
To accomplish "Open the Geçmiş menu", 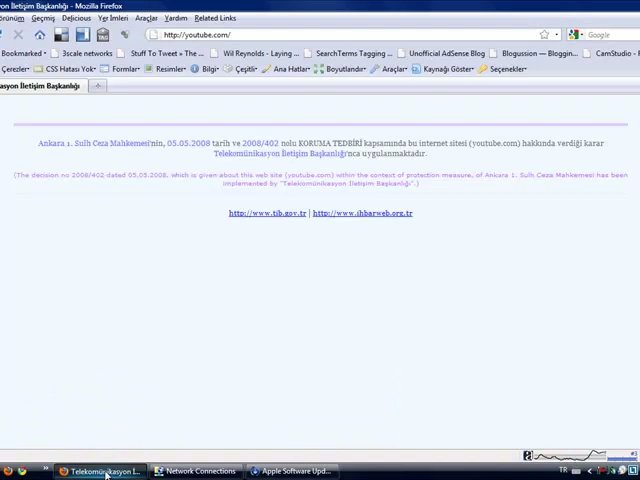I will coord(43,18).
